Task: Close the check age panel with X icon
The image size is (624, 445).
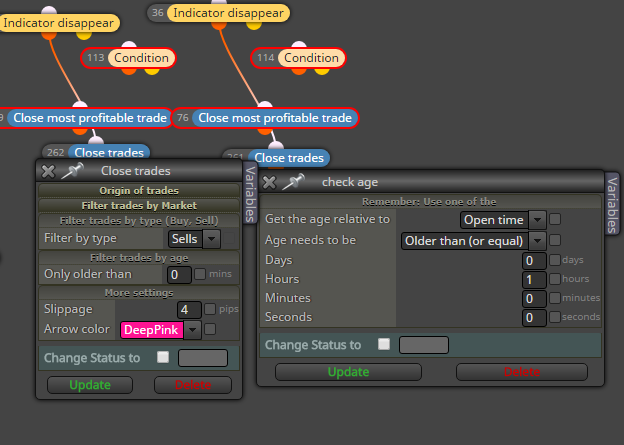Action: tap(269, 183)
